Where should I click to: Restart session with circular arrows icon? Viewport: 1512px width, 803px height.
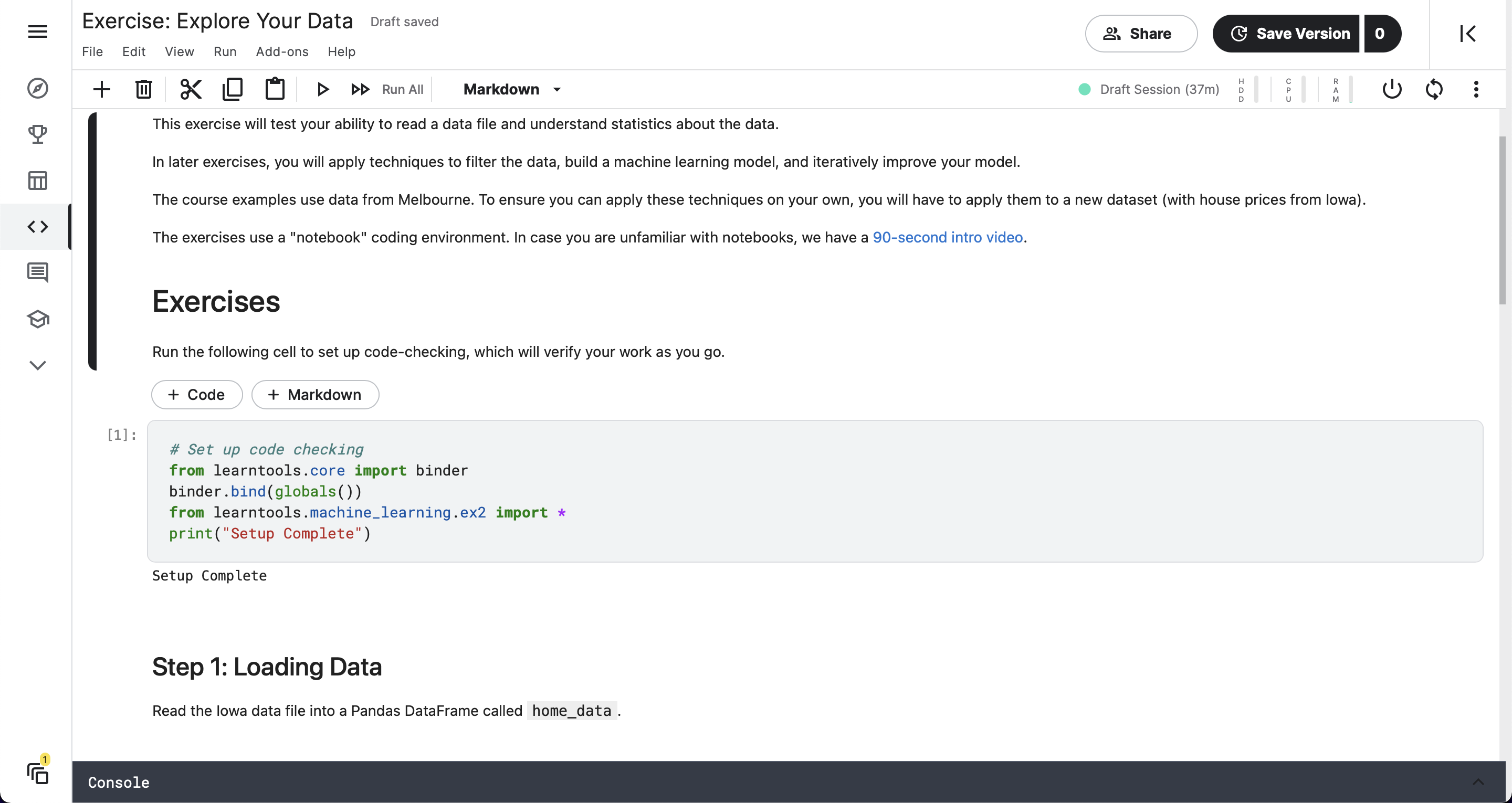click(1434, 89)
